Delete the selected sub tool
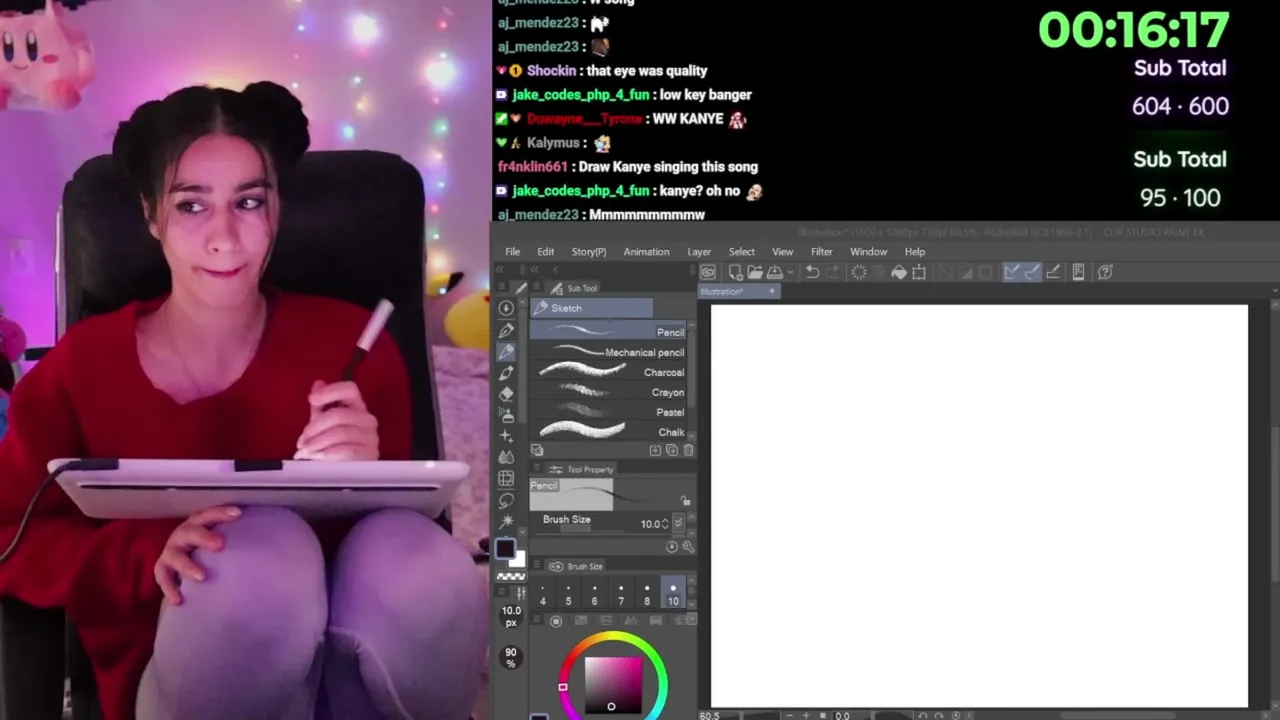The width and height of the screenshot is (1280, 720). pos(688,450)
